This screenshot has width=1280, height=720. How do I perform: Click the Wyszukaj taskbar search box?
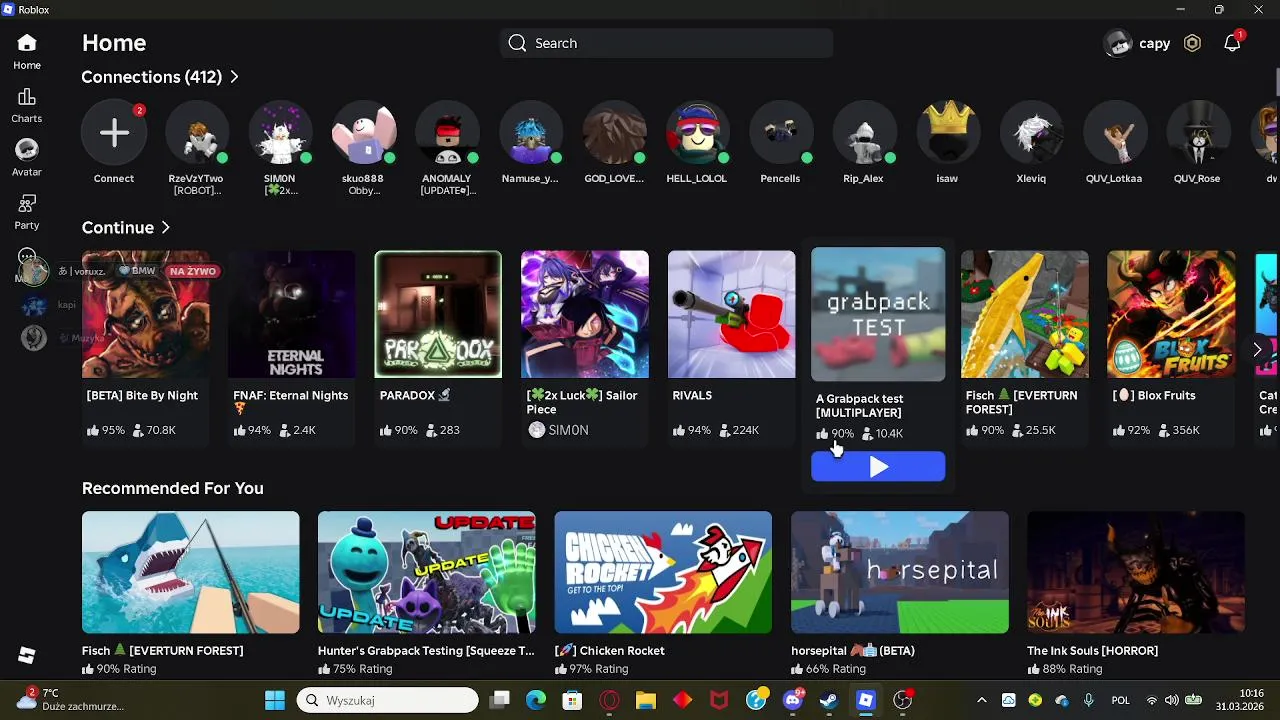[388, 700]
